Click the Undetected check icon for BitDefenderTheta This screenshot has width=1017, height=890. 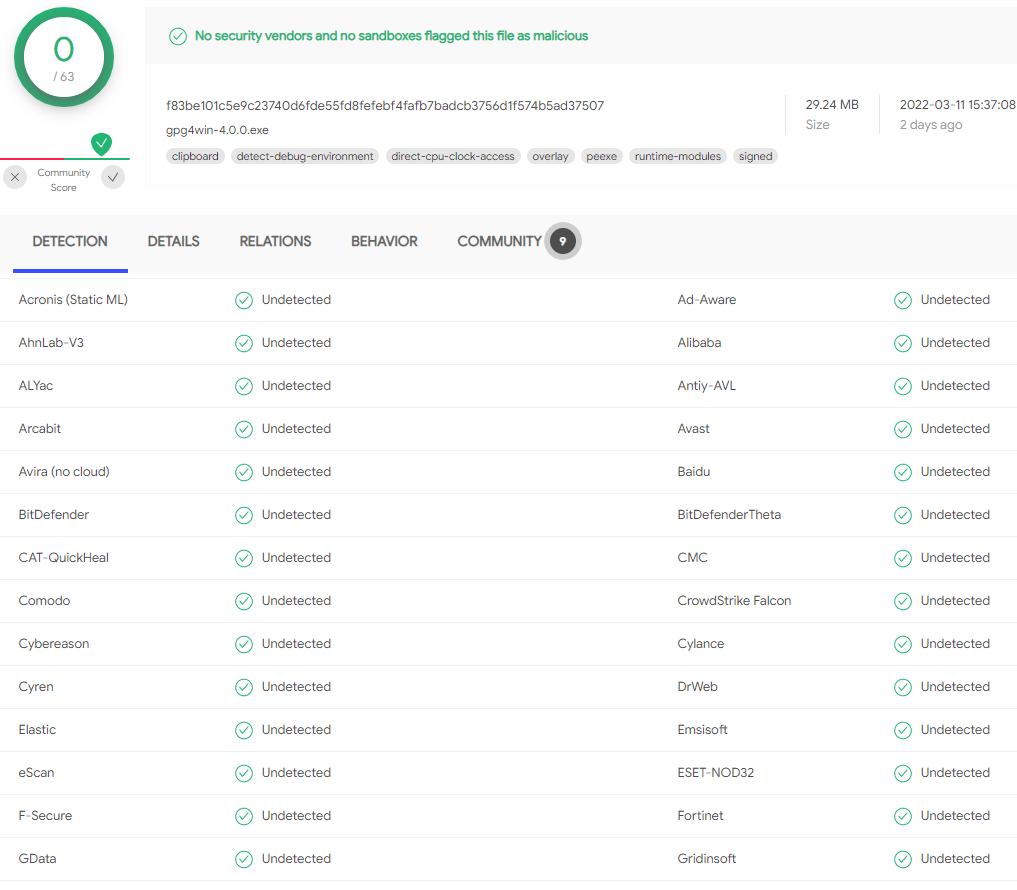click(903, 515)
